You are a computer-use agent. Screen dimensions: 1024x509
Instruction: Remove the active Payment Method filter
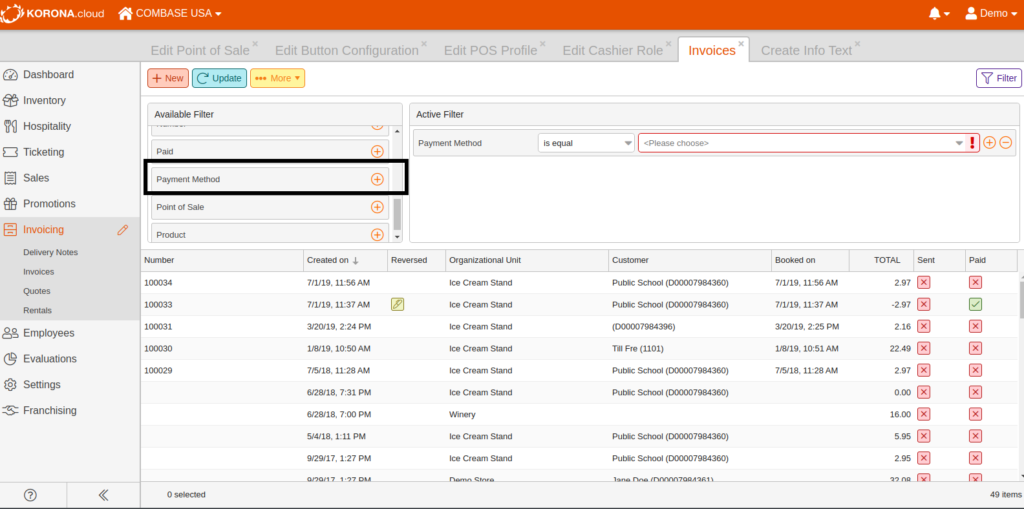(1006, 143)
